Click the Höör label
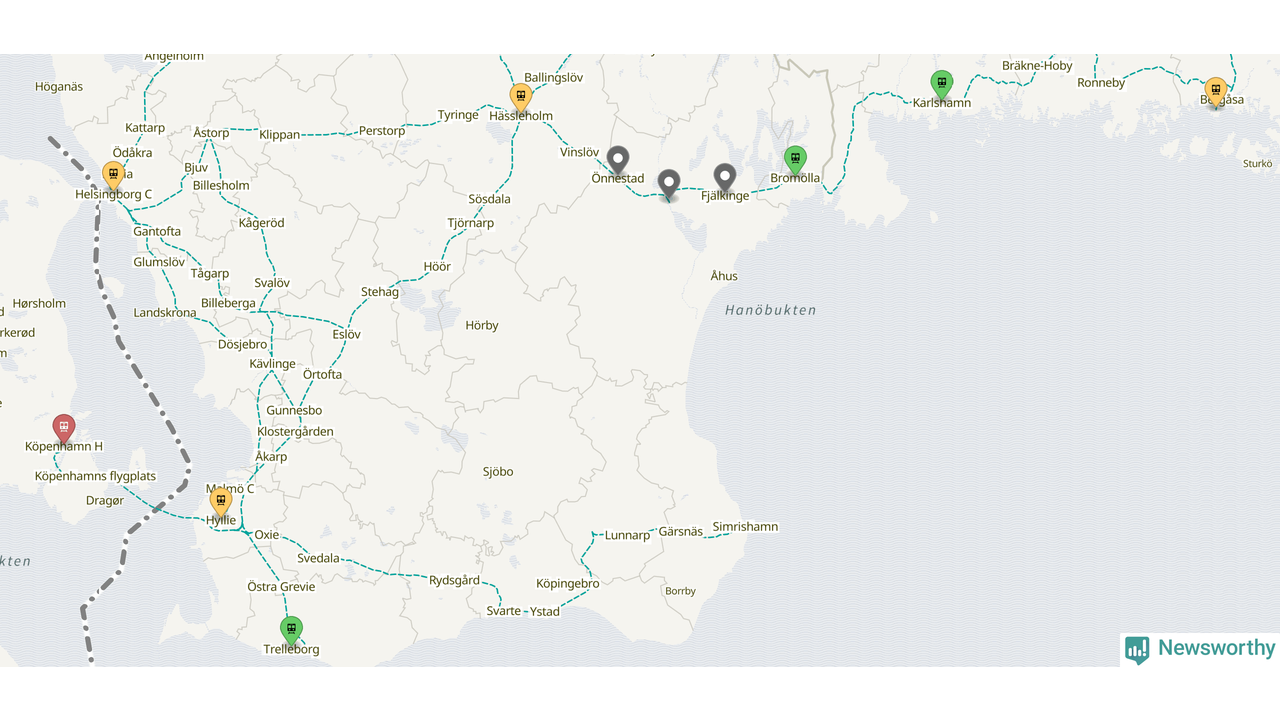This screenshot has height=720, width=1280. (x=437, y=267)
